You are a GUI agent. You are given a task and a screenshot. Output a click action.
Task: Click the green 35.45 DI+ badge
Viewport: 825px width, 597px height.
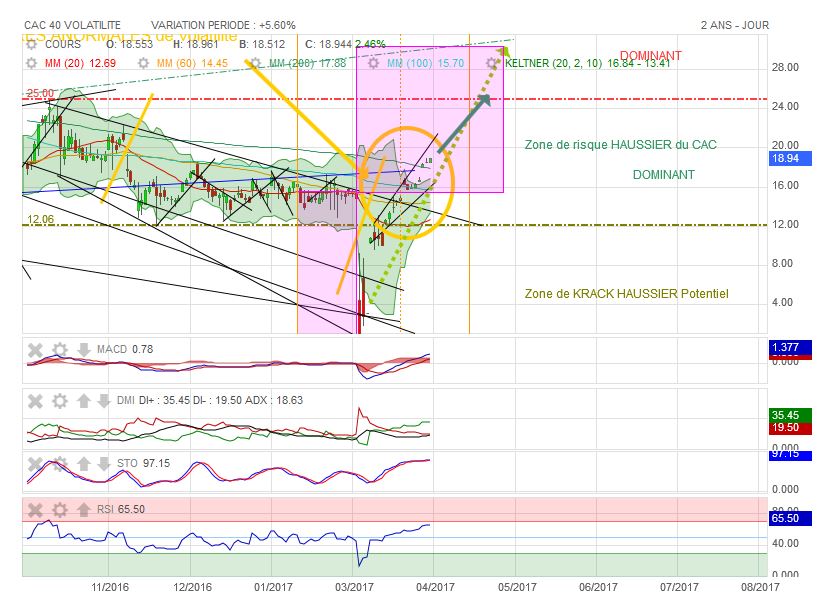point(790,415)
